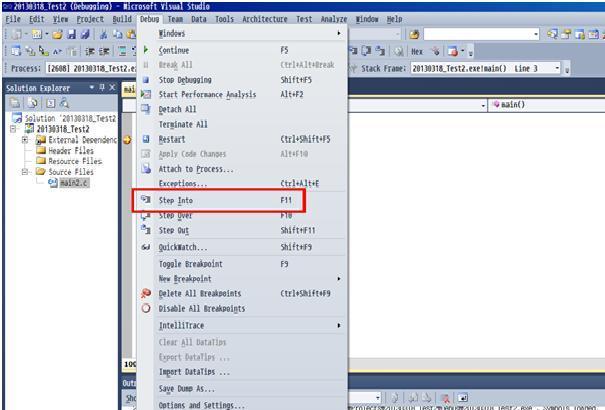Choose Toggle Breakpoint
The width and height of the screenshot is (605, 410).
(243, 264)
